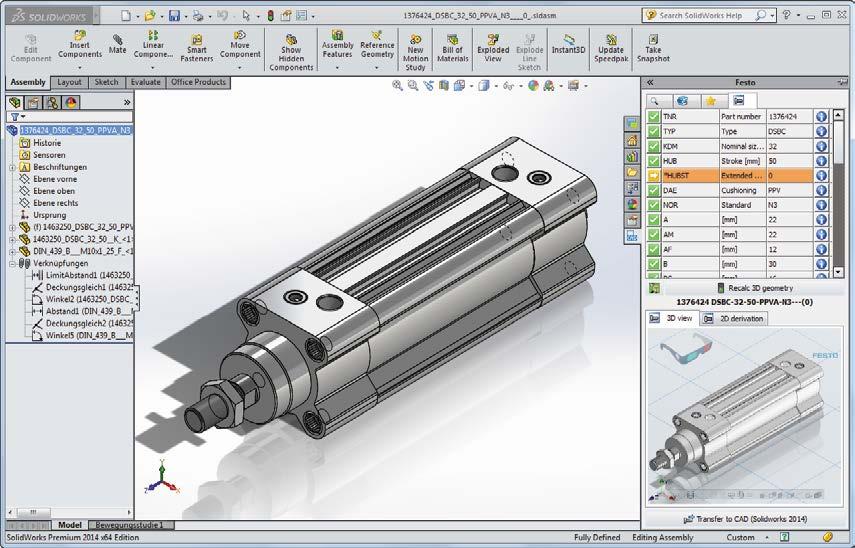Screen dimensions: 855x548
Task: Click Take Snapshot
Action: (x=653, y=49)
